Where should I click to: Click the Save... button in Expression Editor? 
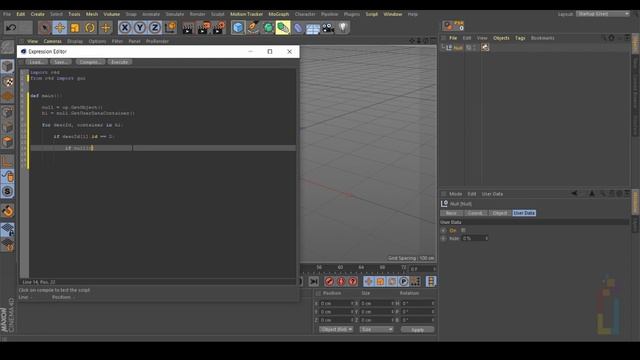tap(61, 62)
